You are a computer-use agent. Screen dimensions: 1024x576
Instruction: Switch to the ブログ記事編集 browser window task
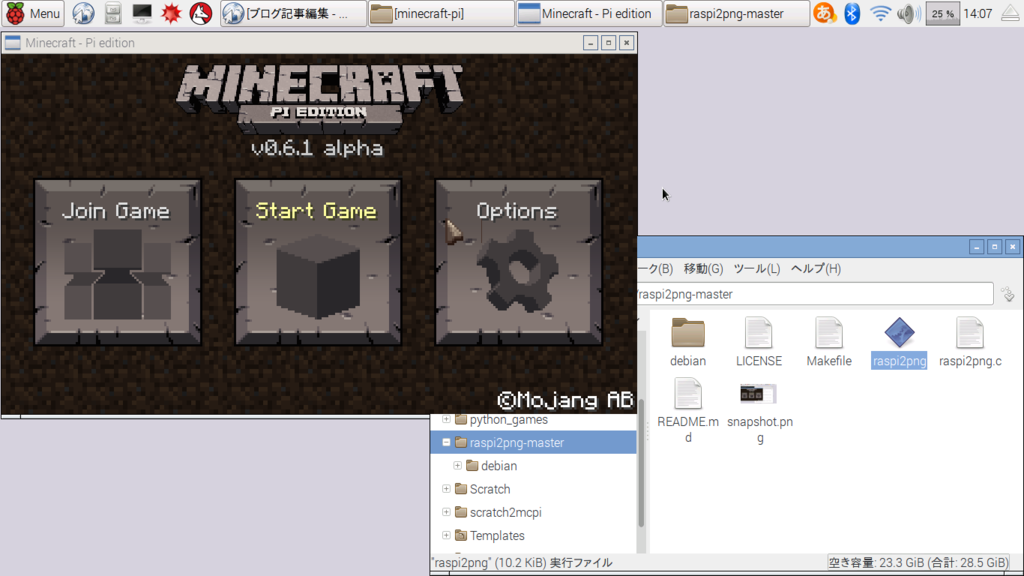point(293,13)
